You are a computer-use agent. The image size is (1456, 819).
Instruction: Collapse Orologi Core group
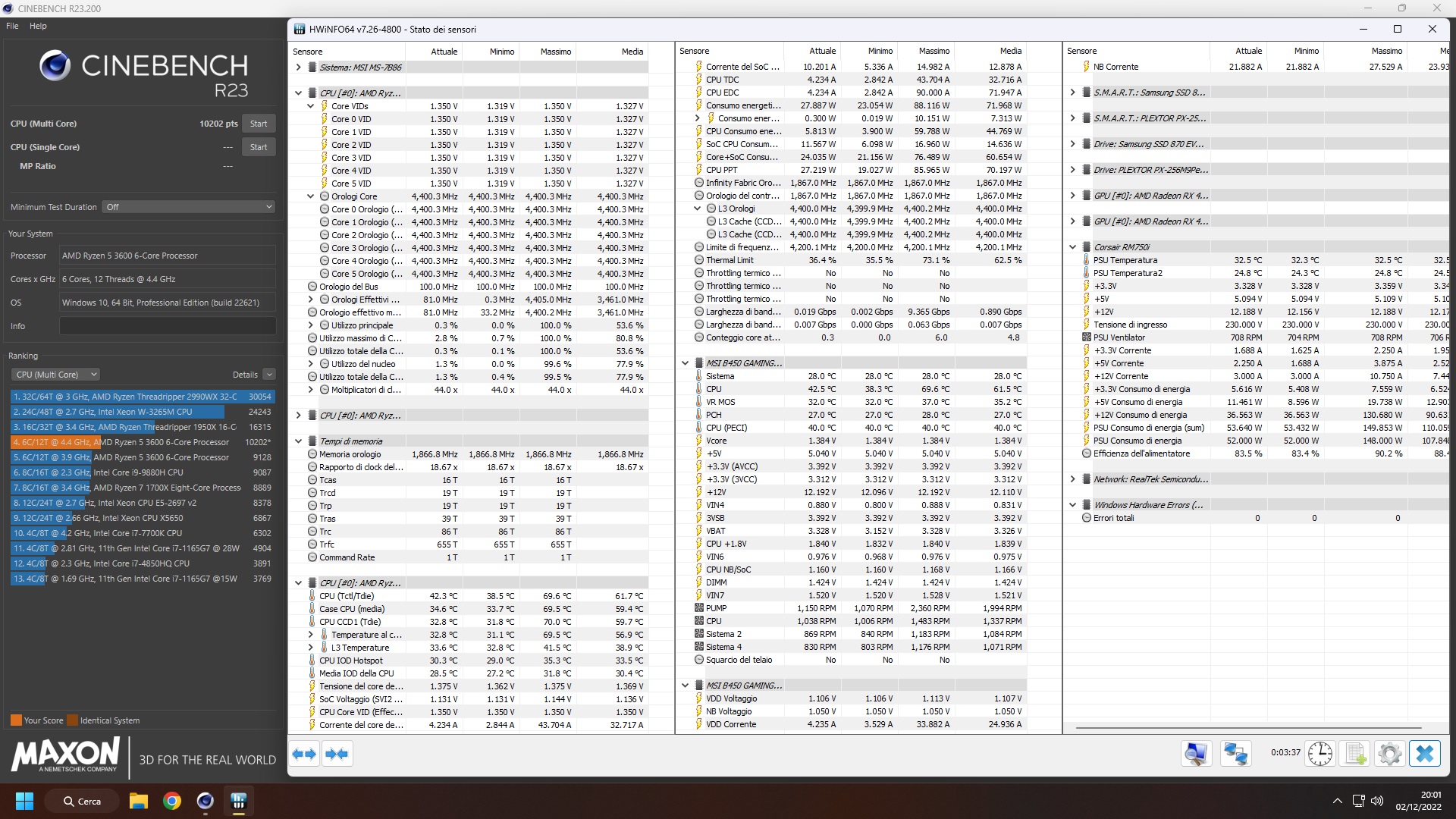(310, 196)
